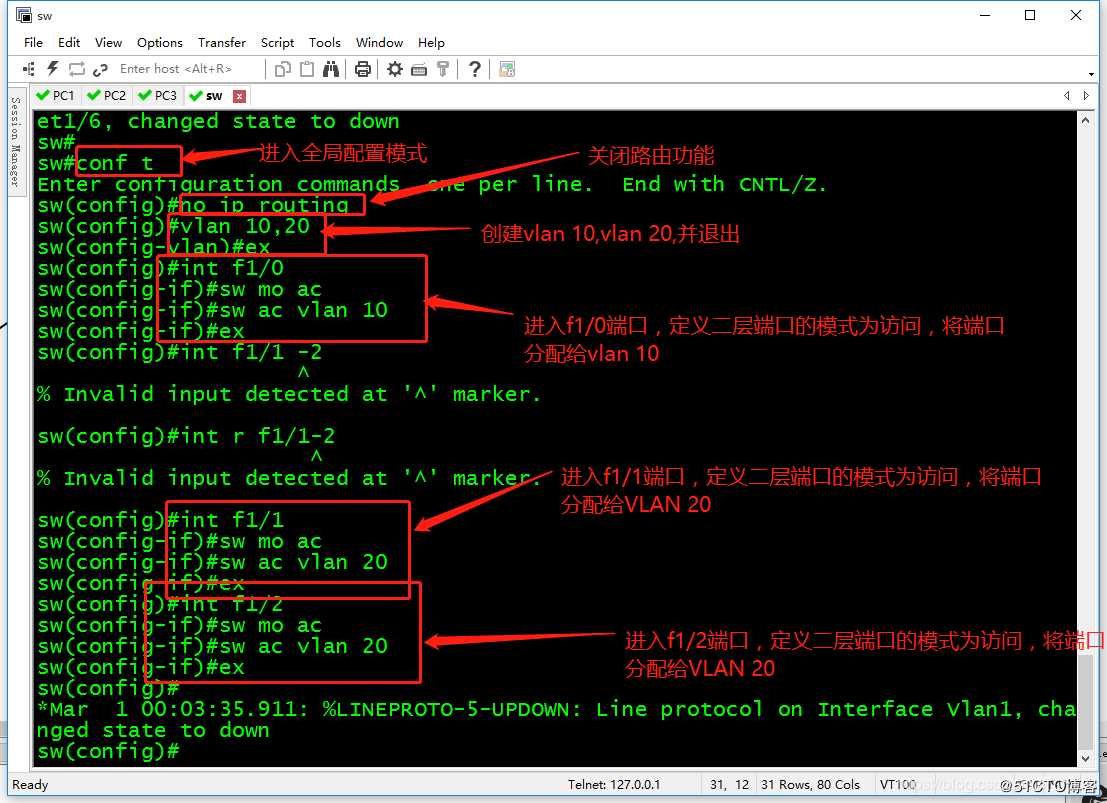The image size is (1107, 803).
Task: Click 'Enter configuration commands' terminal line
Action: coord(432,184)
